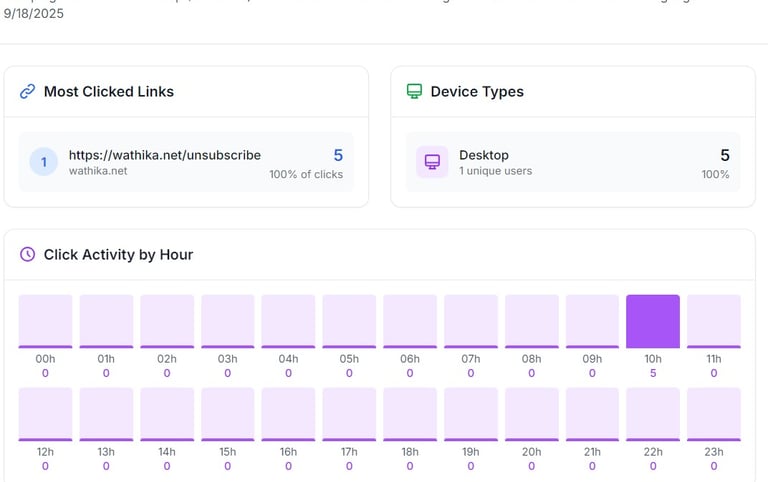Click the 12h hour block
Viewport: 768px width, 482px height.
coord(46,414)
